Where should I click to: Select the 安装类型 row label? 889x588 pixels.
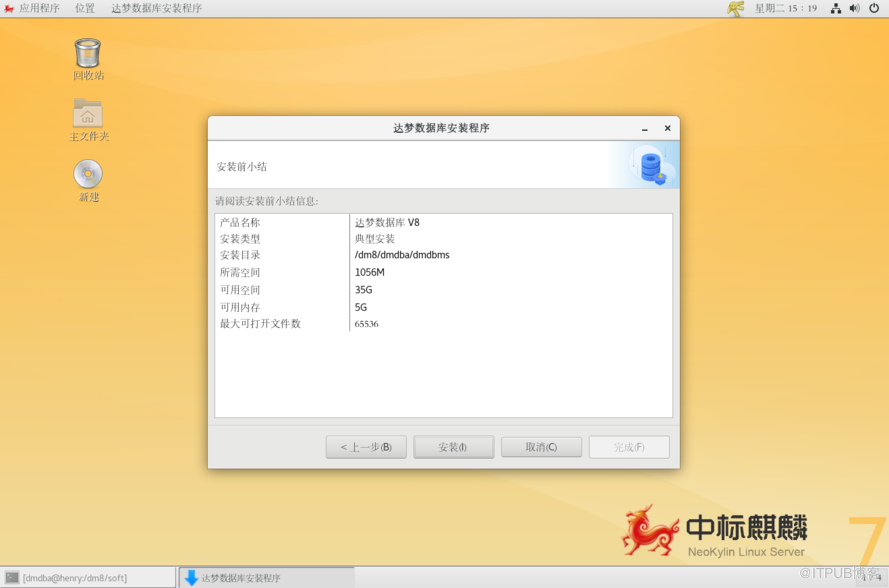click(x=240, y=239)
